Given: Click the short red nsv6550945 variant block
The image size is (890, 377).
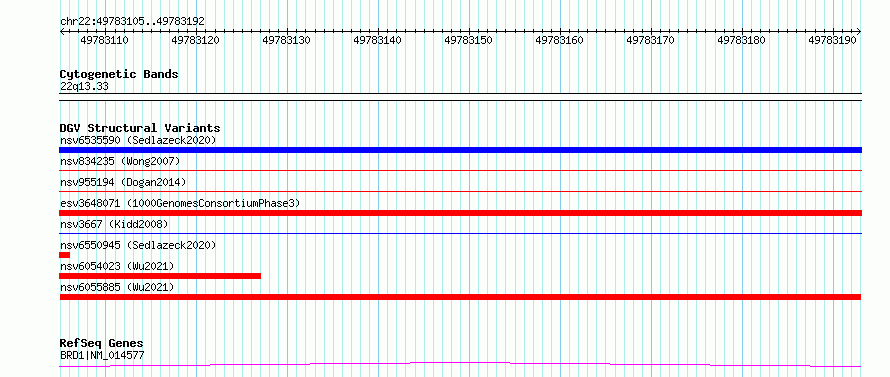Looking at the screenshot, I should [64, 255].
